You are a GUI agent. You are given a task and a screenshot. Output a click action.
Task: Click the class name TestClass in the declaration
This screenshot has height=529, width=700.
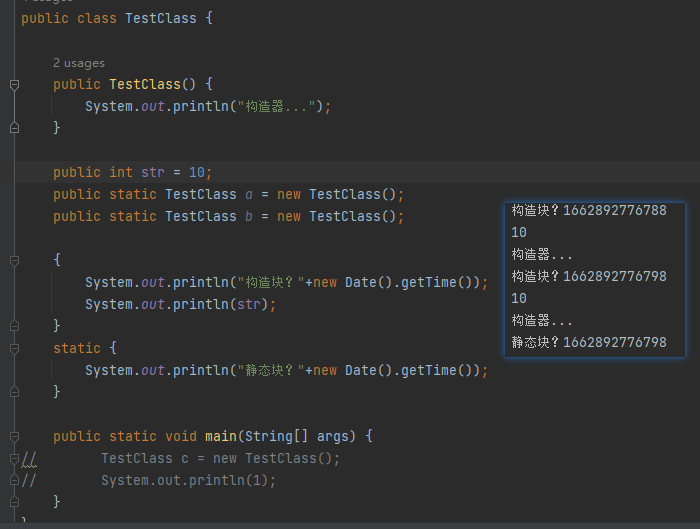(x=160, y=19)
